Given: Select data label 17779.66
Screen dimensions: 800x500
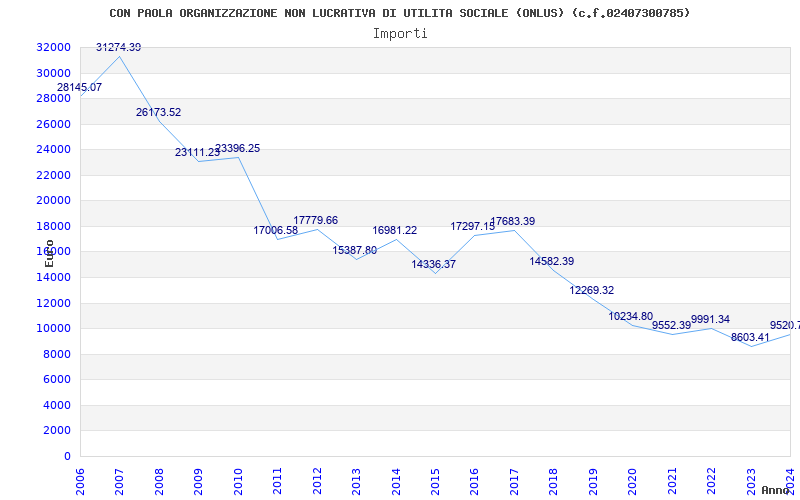Looking at the screenshot, I should pos(315,220).
